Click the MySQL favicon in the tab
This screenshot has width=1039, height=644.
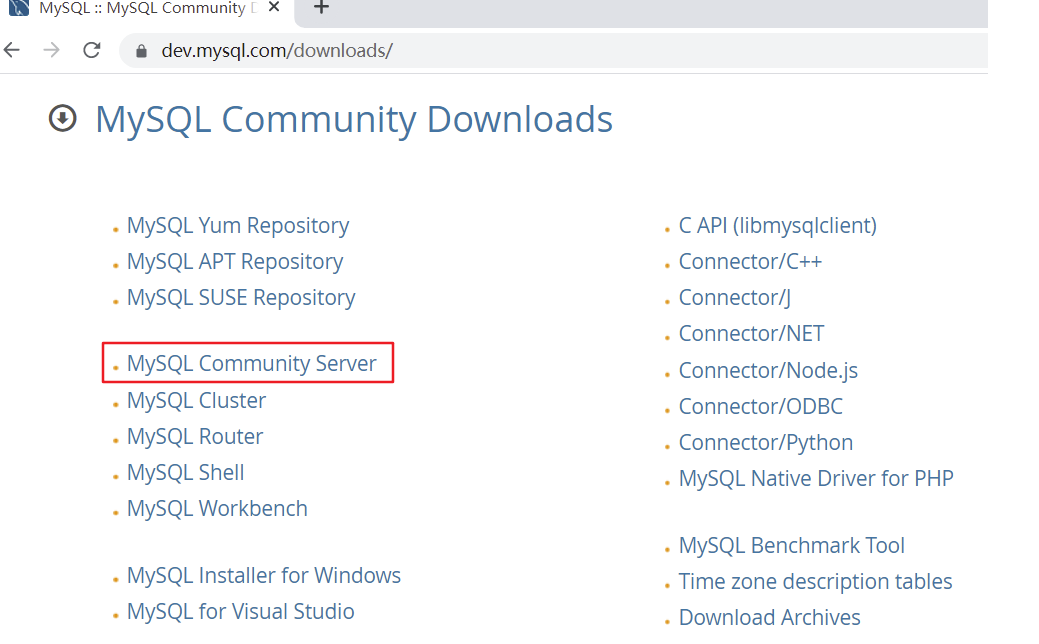[x=19, y=8]
